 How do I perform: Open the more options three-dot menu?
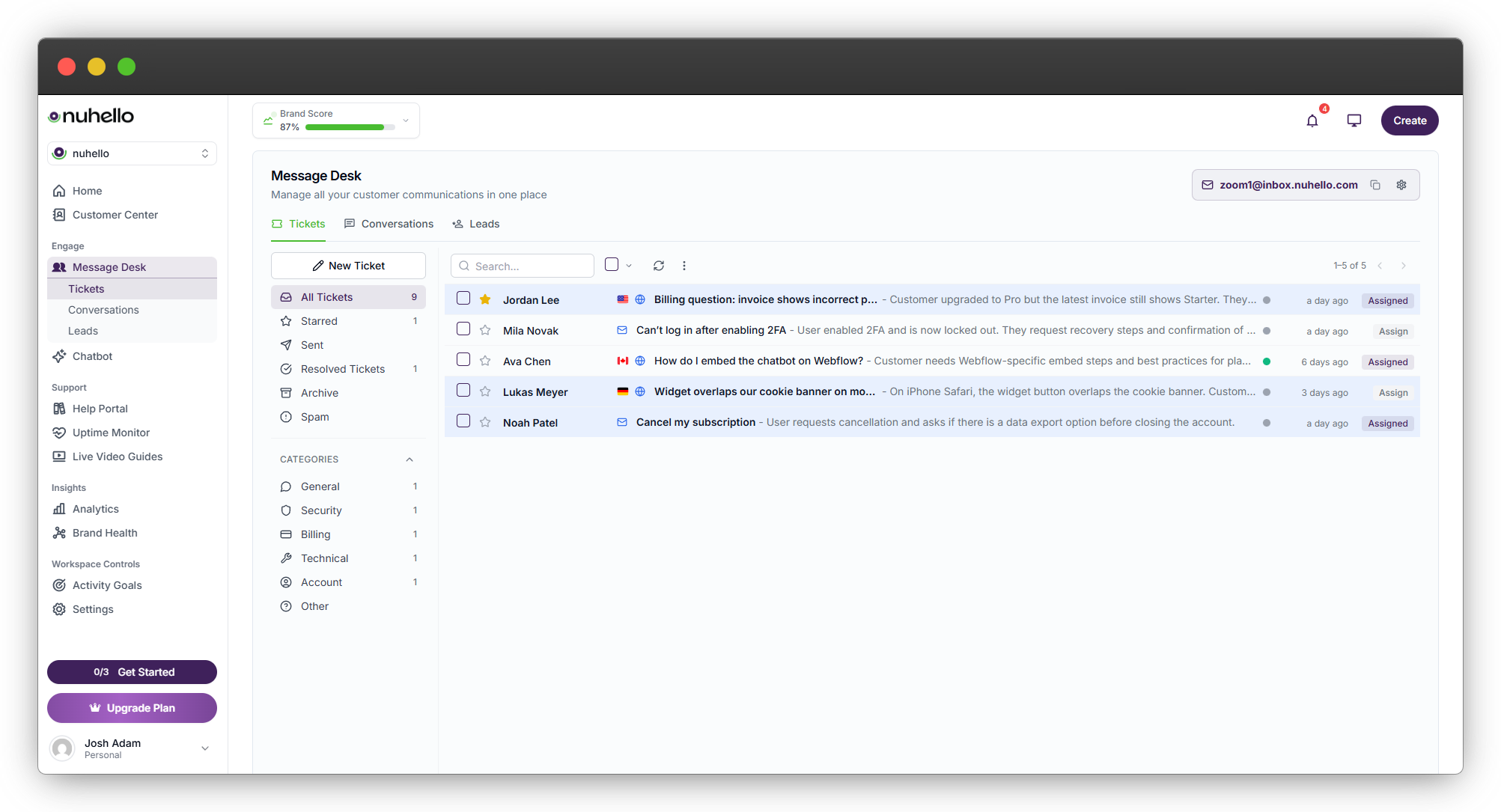(684, 266)
